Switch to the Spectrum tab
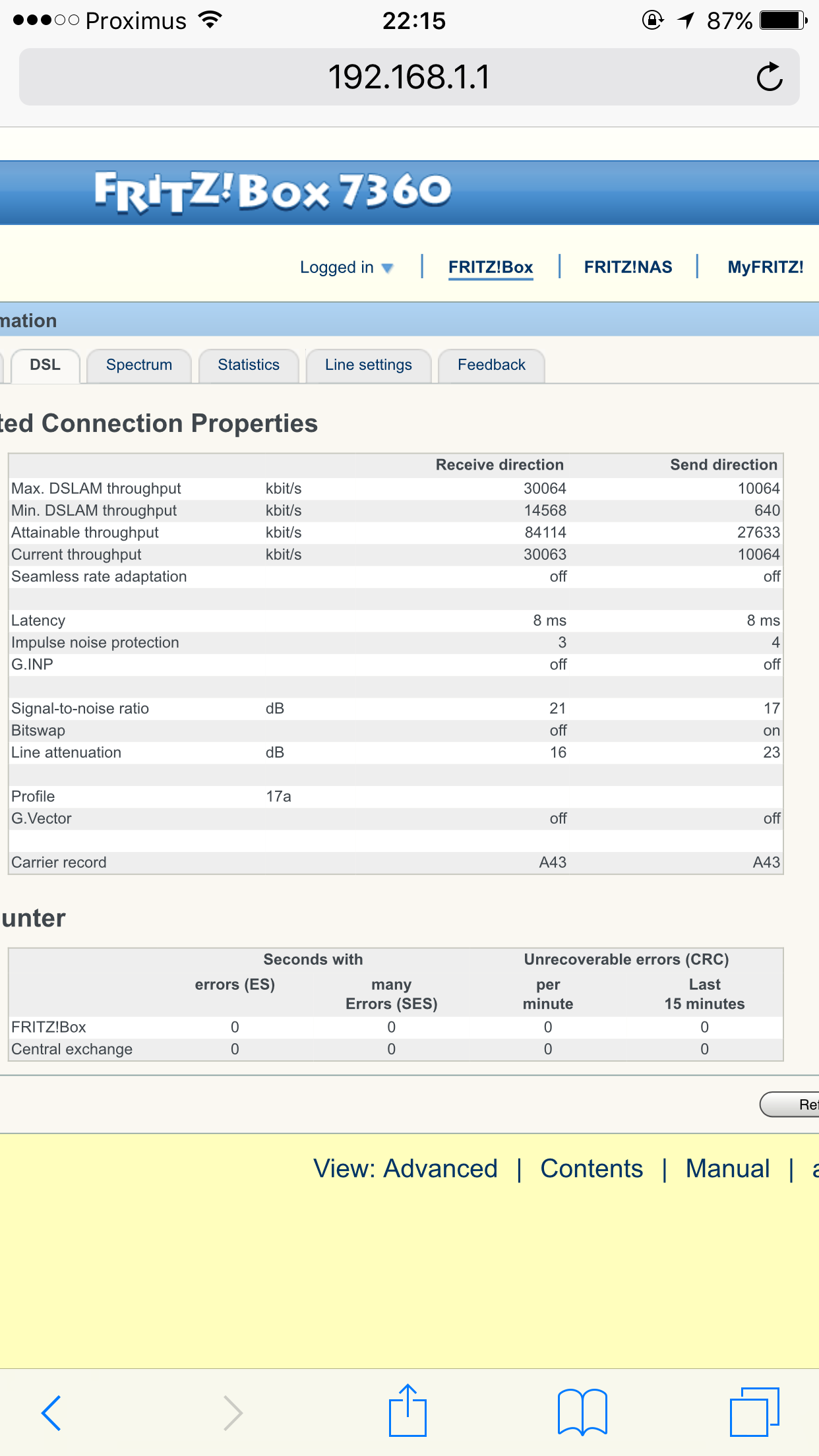The image size is (819, 1456). coord(139,365)
